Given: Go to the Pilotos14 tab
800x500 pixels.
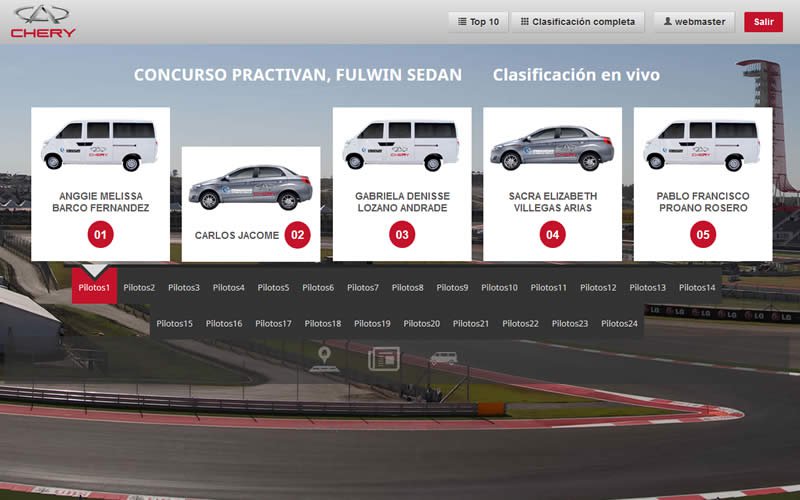Looking at the screenshot, I should point(697,288).
